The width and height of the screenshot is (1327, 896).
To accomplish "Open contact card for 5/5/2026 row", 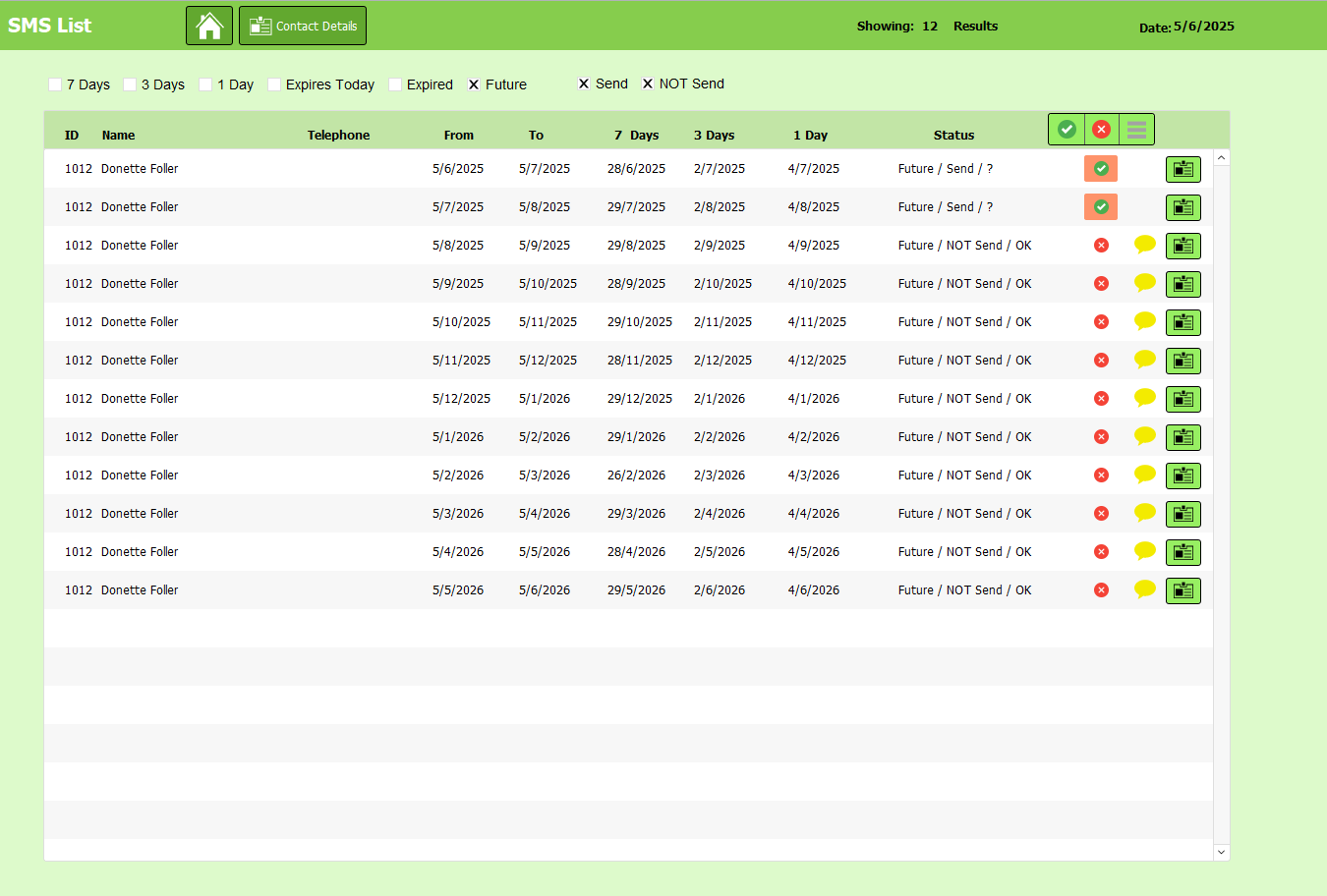I will click(x=1183, y=590).
